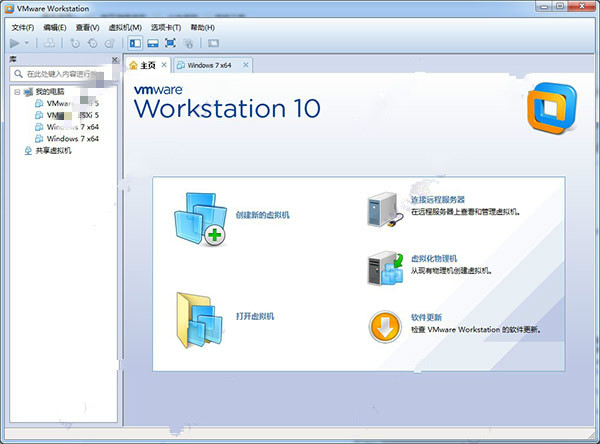Click the 虚拟化物理机 link
600x444 pixels.
pyautogui.click(x=434, y=258)
